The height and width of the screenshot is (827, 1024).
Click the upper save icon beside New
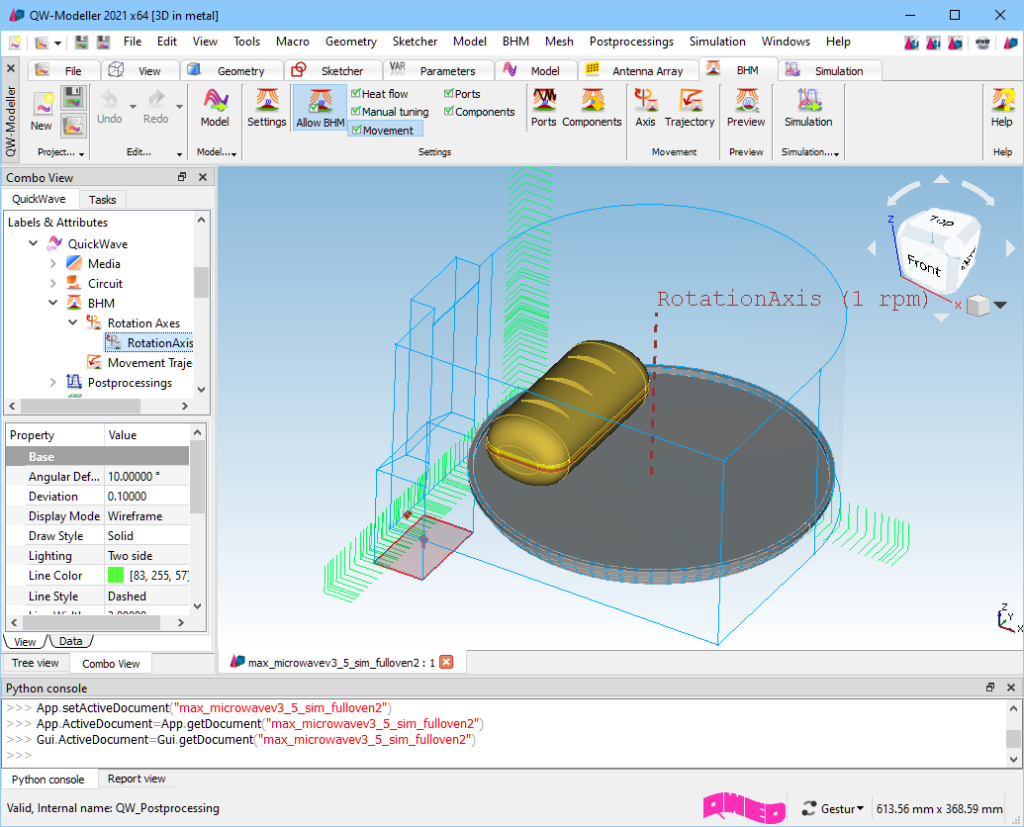tap(73, 98)
